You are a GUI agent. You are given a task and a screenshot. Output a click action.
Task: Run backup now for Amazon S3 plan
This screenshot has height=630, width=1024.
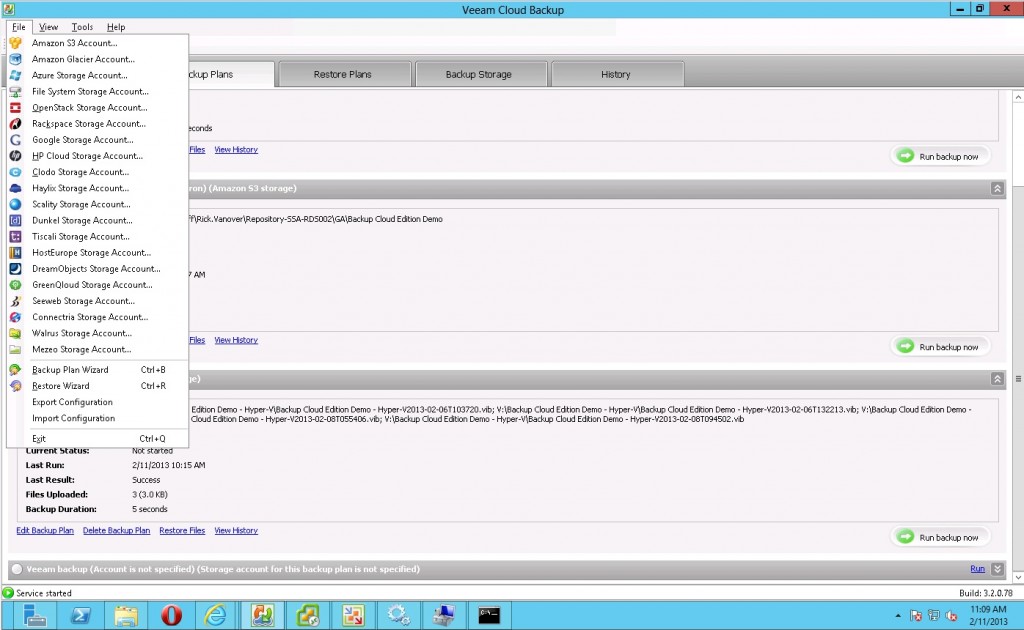[x=940, y=347]
